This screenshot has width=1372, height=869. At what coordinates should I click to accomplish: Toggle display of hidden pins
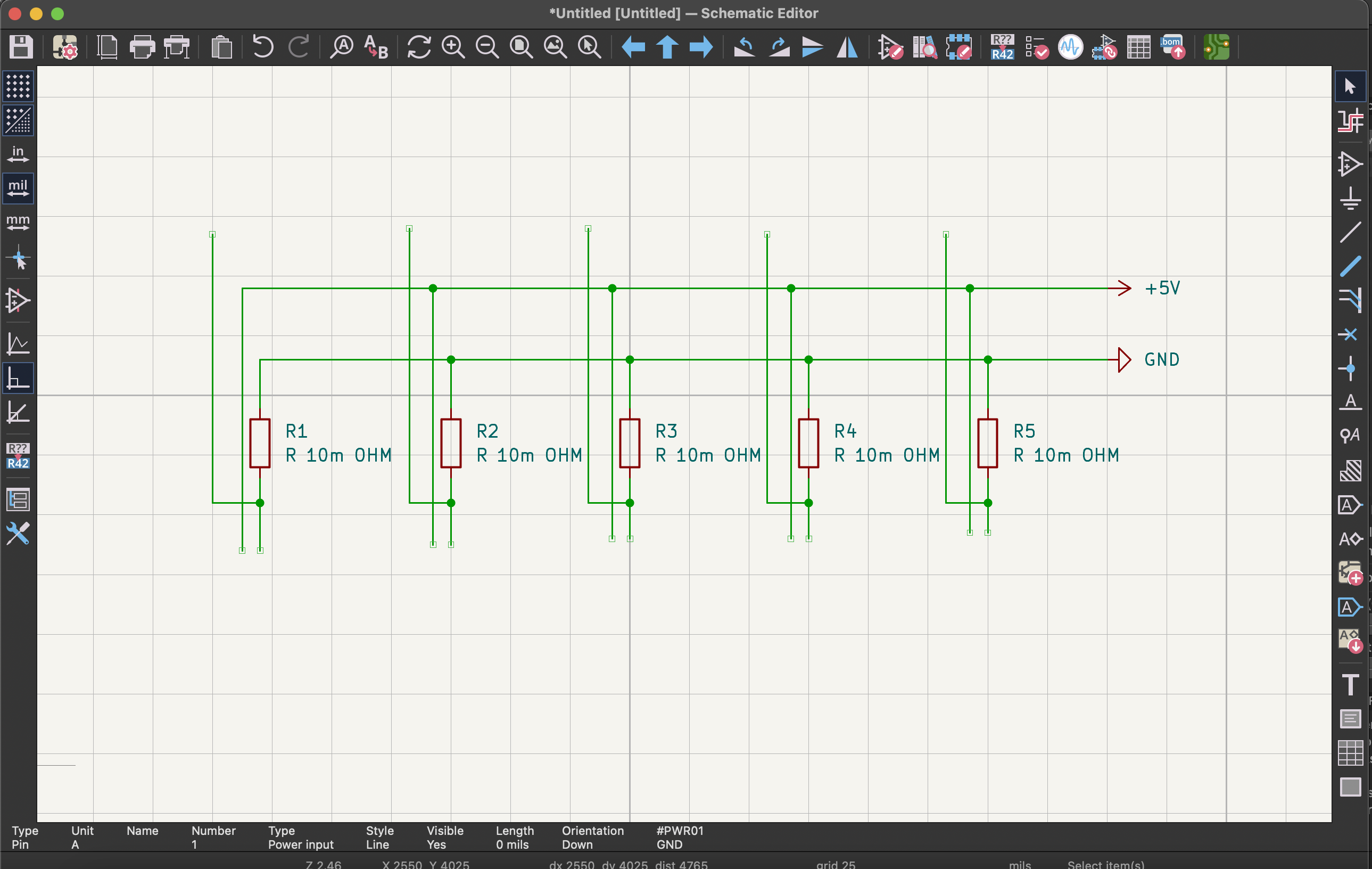19,301
